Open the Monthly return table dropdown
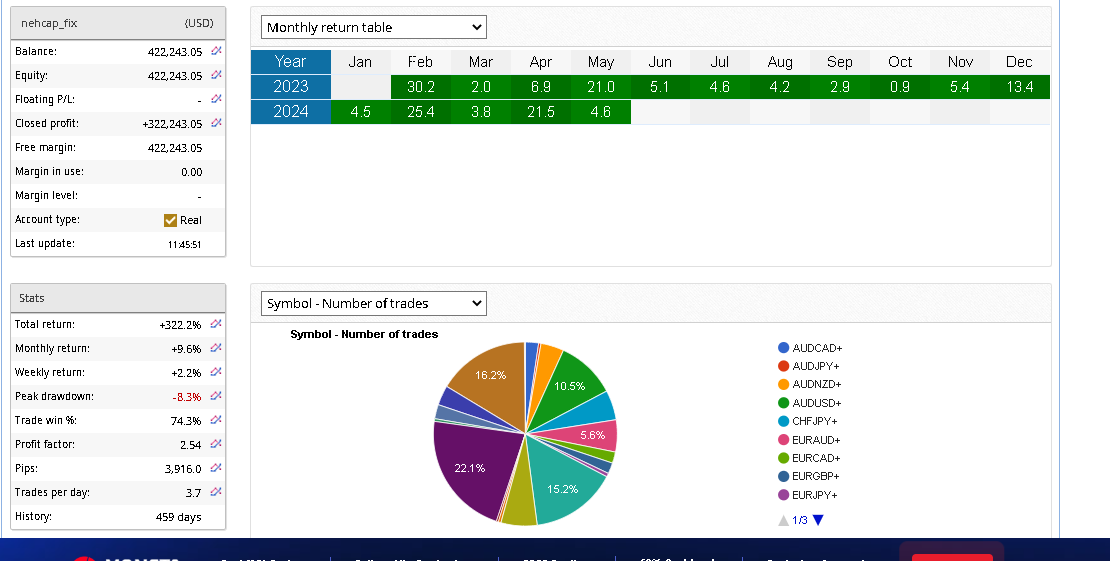1110x561 pixels. point(373,27)
